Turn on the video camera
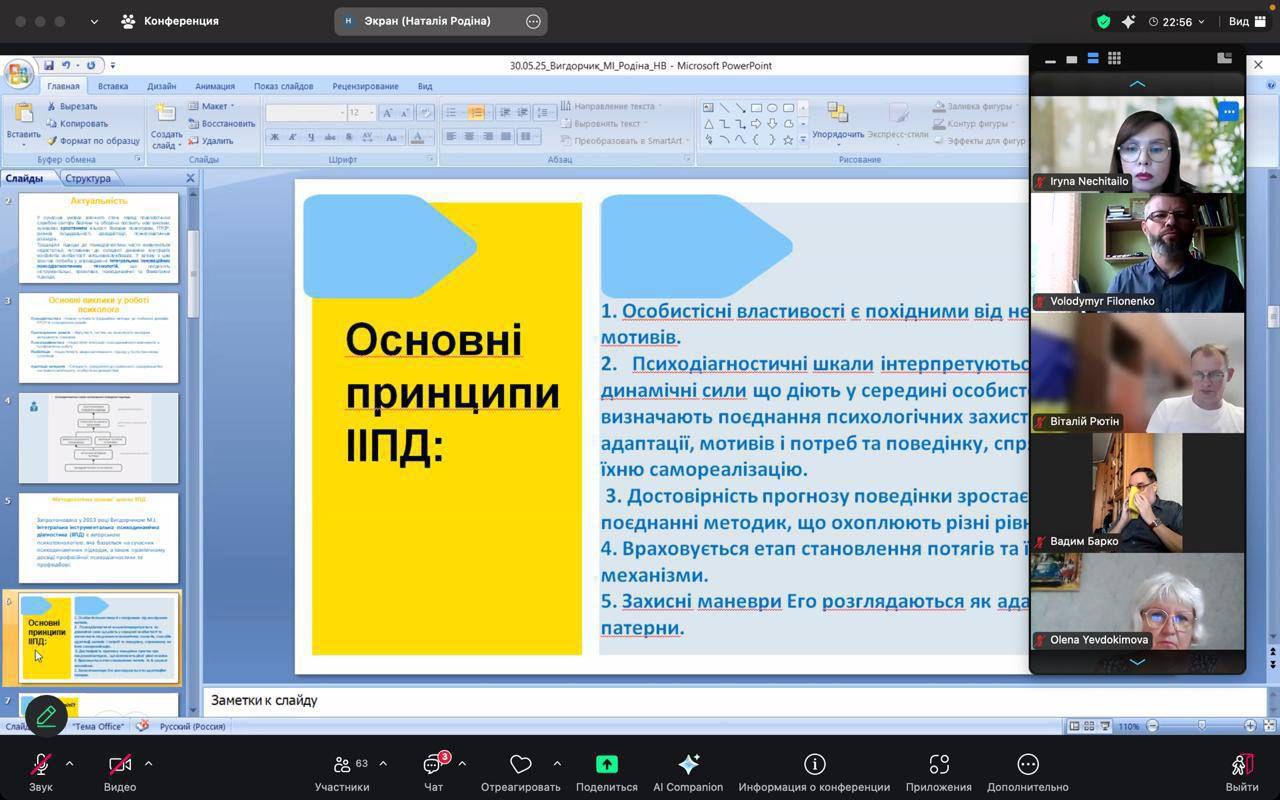The height and width of the screenshot is (800, 1280). click(x=120, y=765)
